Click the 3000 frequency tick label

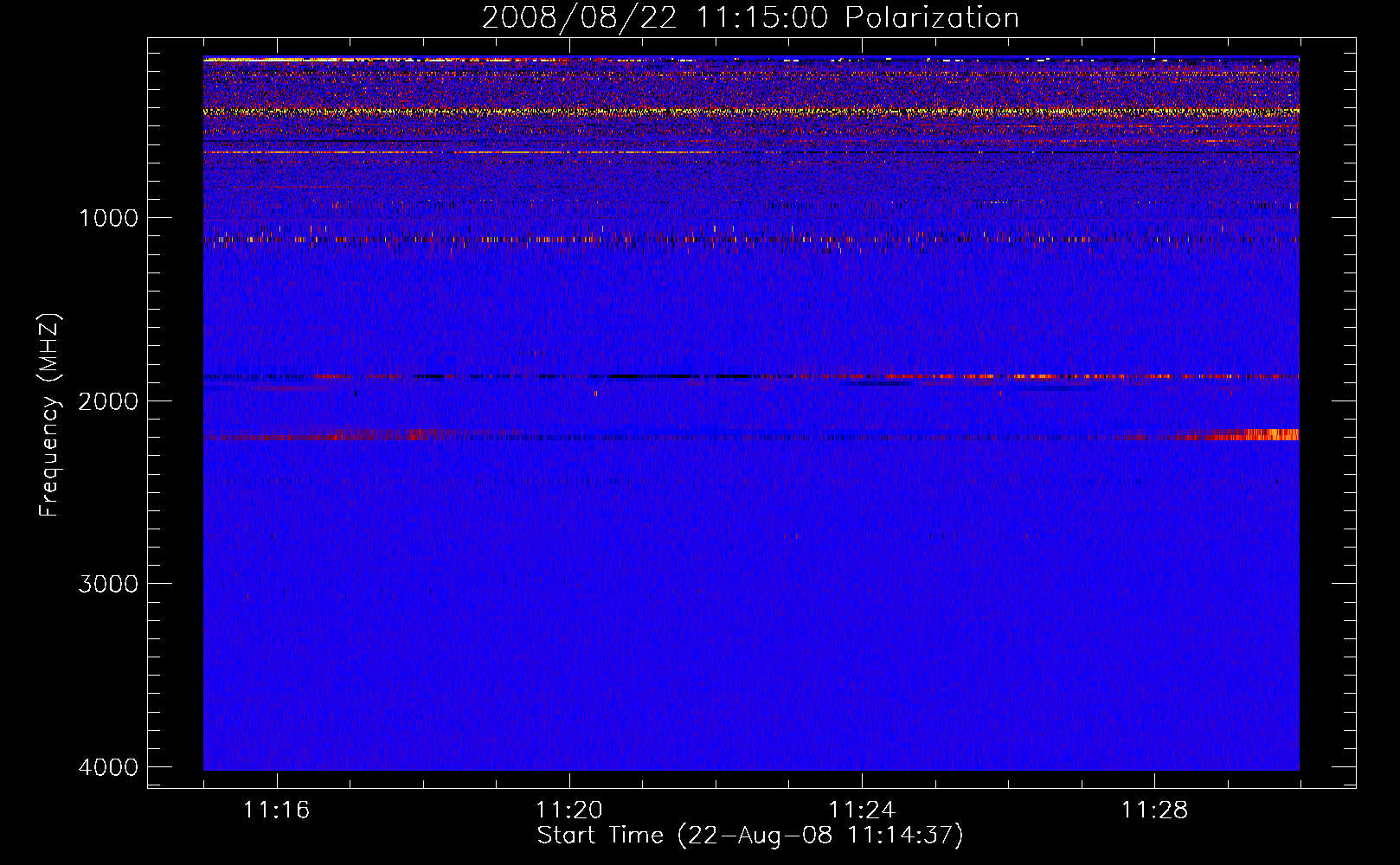point(108,584)
